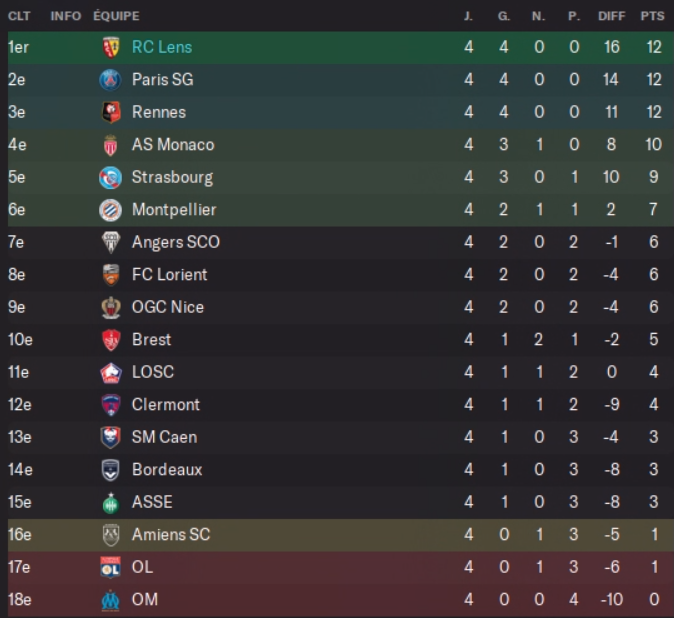Select the OM club crest
Viewport: 674px width, 618px height.
110,600
